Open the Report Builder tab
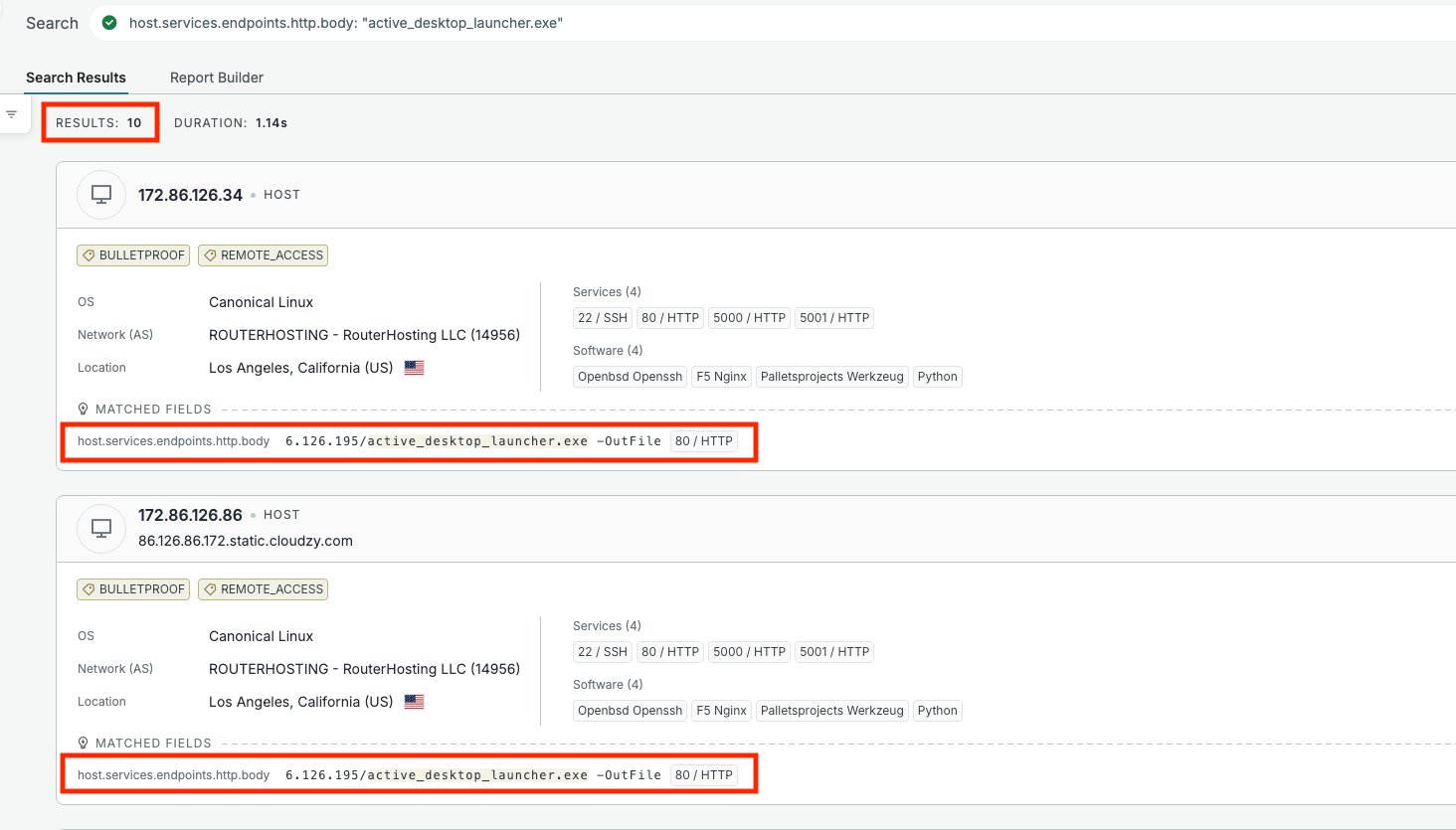The width and height of the screenshot is (1456, 830). click(x=217, y=78)
